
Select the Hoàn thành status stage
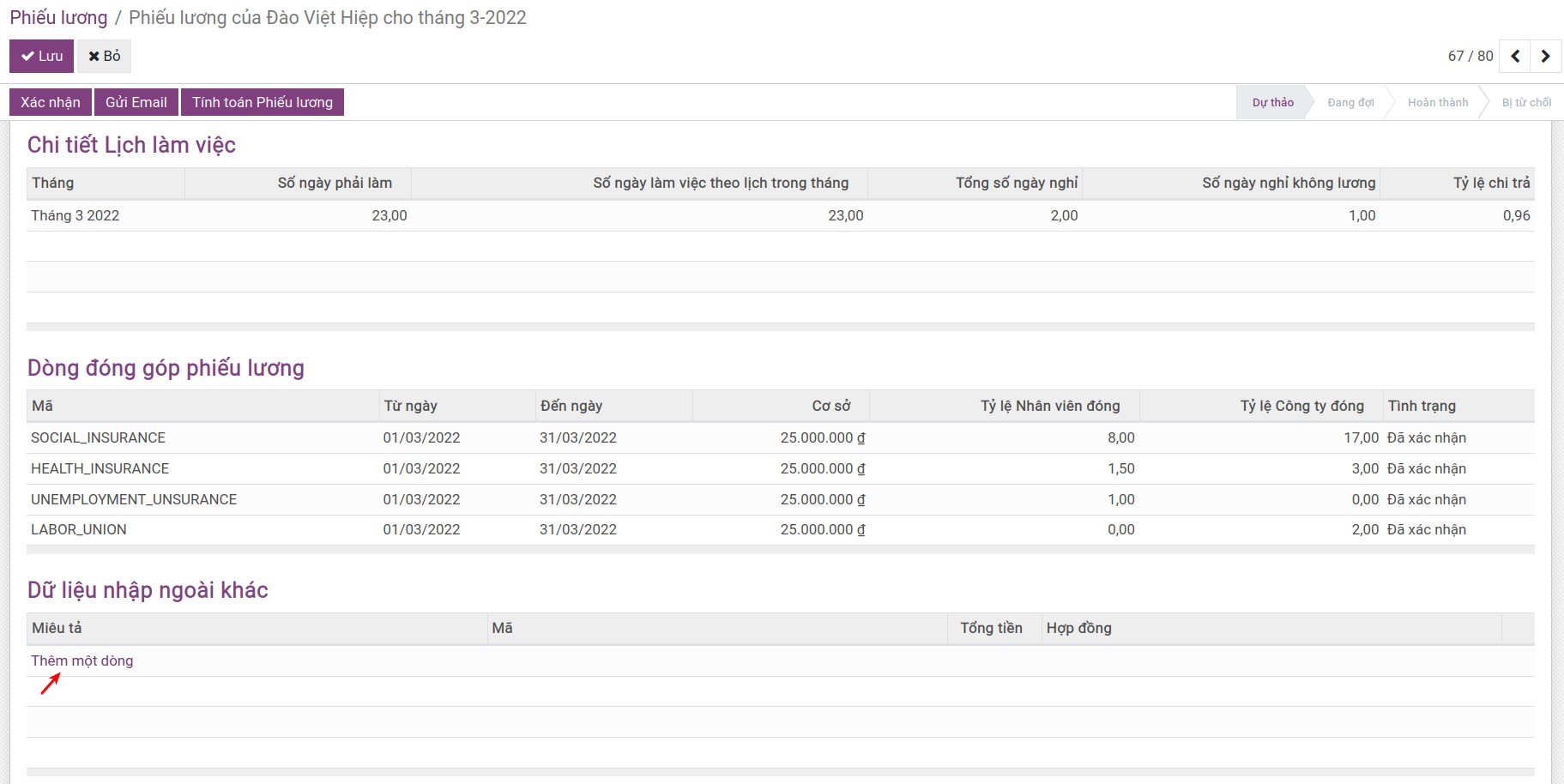[x=1437, y=103]
